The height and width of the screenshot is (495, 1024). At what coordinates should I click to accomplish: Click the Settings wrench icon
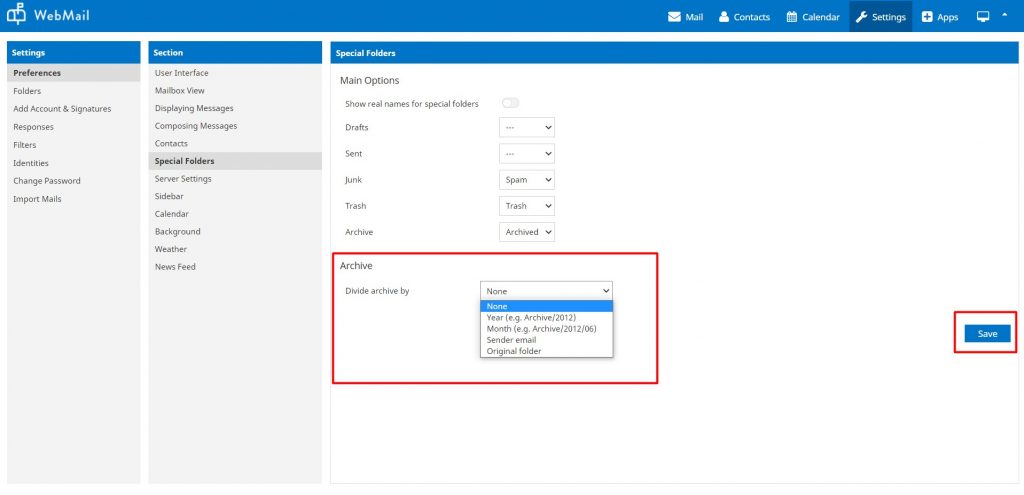(861, 17)
